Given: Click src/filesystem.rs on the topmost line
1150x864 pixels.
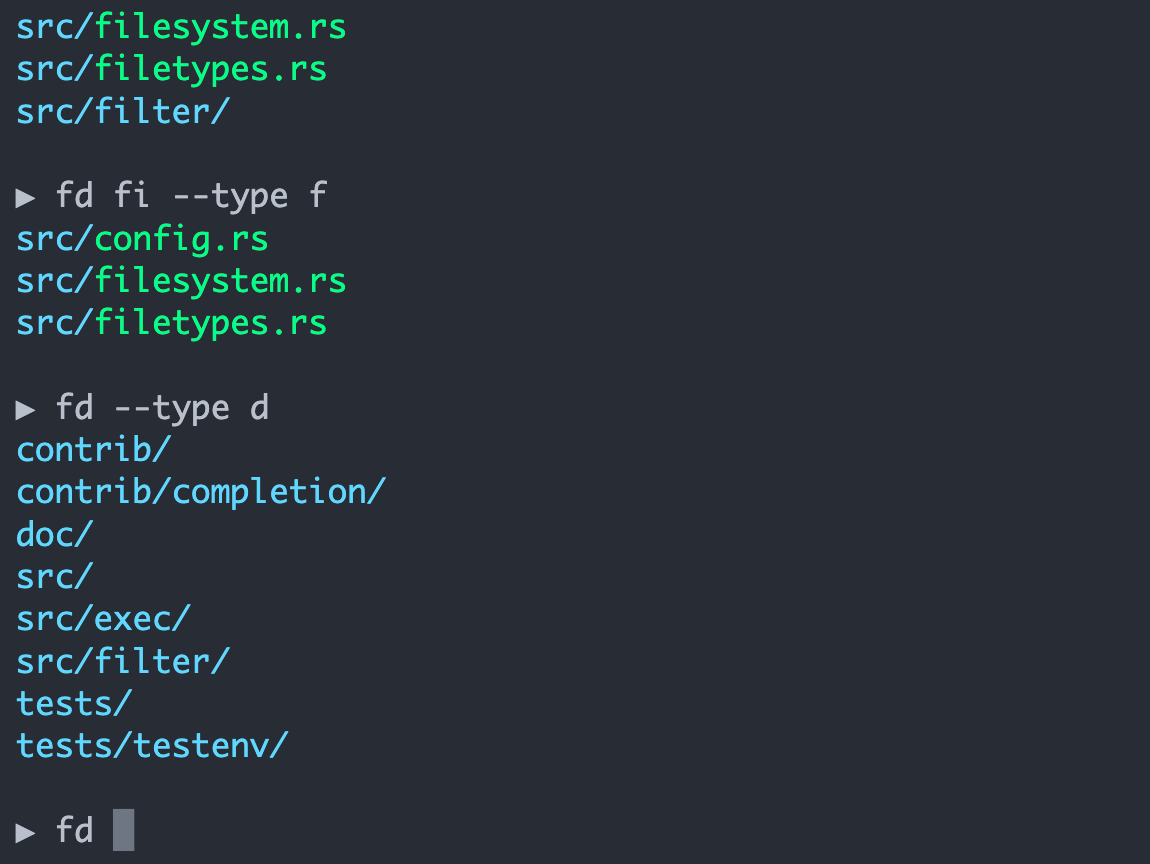Looking at the screenshot, I should (x=181, y=27).
